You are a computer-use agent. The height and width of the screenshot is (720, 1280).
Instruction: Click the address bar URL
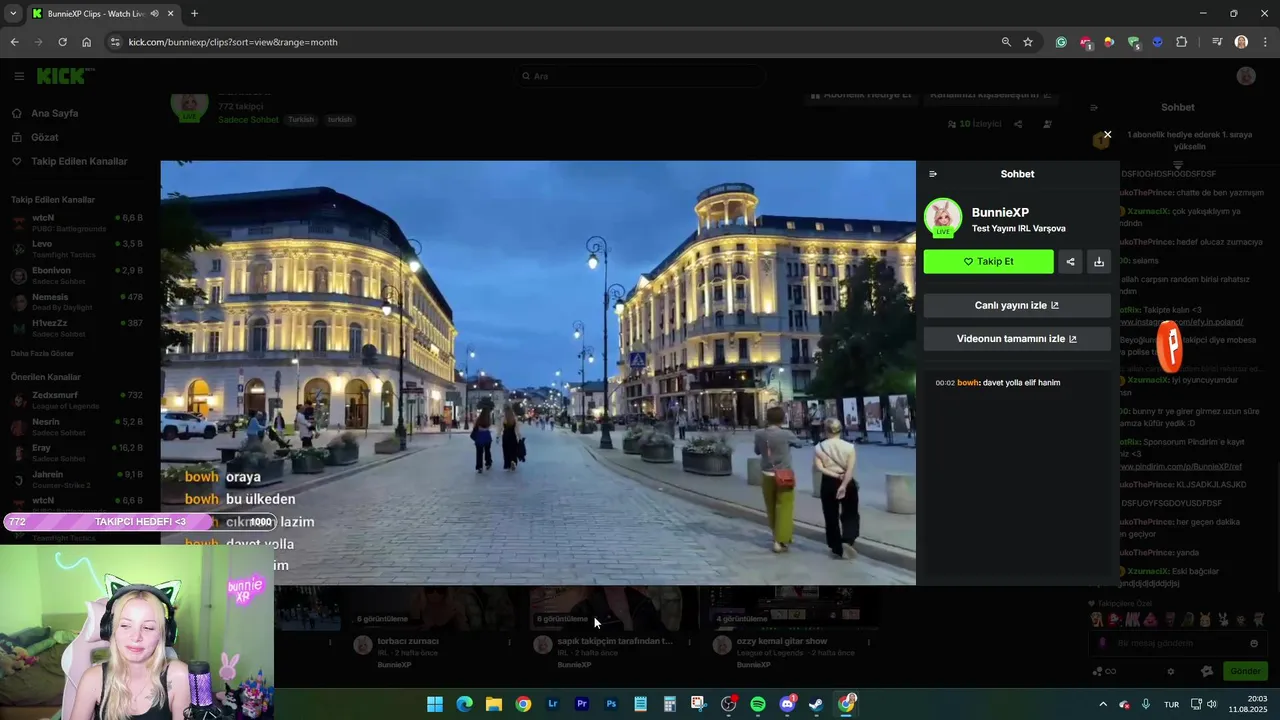[233, 42]
